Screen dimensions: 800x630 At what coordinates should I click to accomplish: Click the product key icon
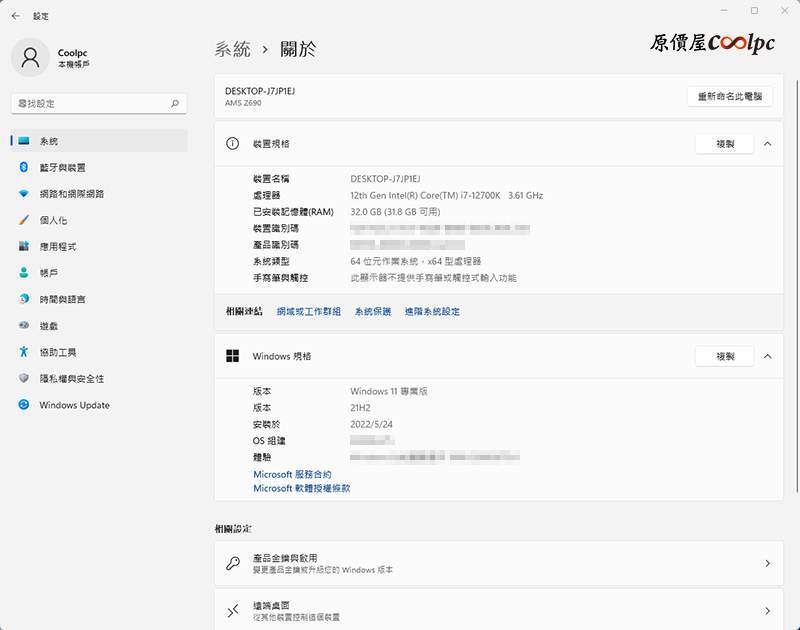tap(233, 563)
